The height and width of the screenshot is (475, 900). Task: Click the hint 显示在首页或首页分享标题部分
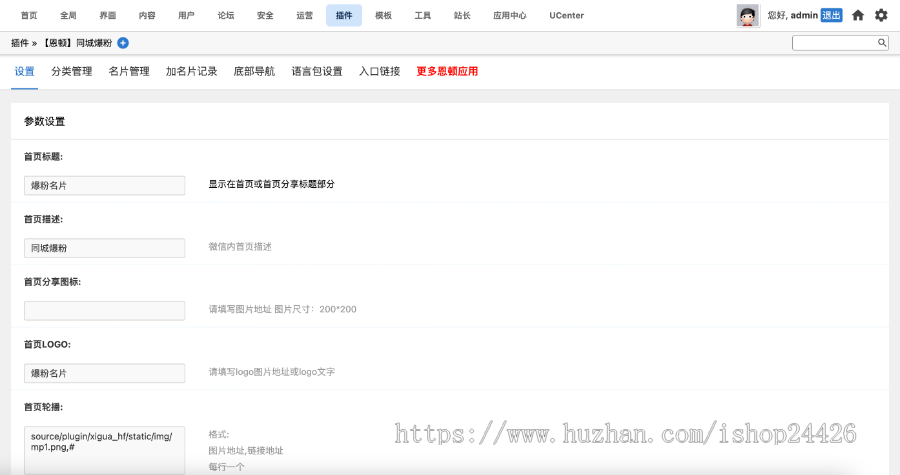coord(271,184)
